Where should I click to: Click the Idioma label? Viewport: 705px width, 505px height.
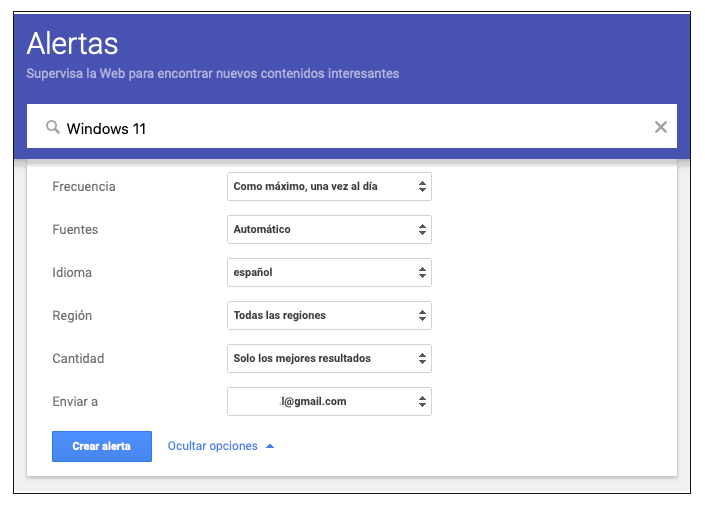72,273
